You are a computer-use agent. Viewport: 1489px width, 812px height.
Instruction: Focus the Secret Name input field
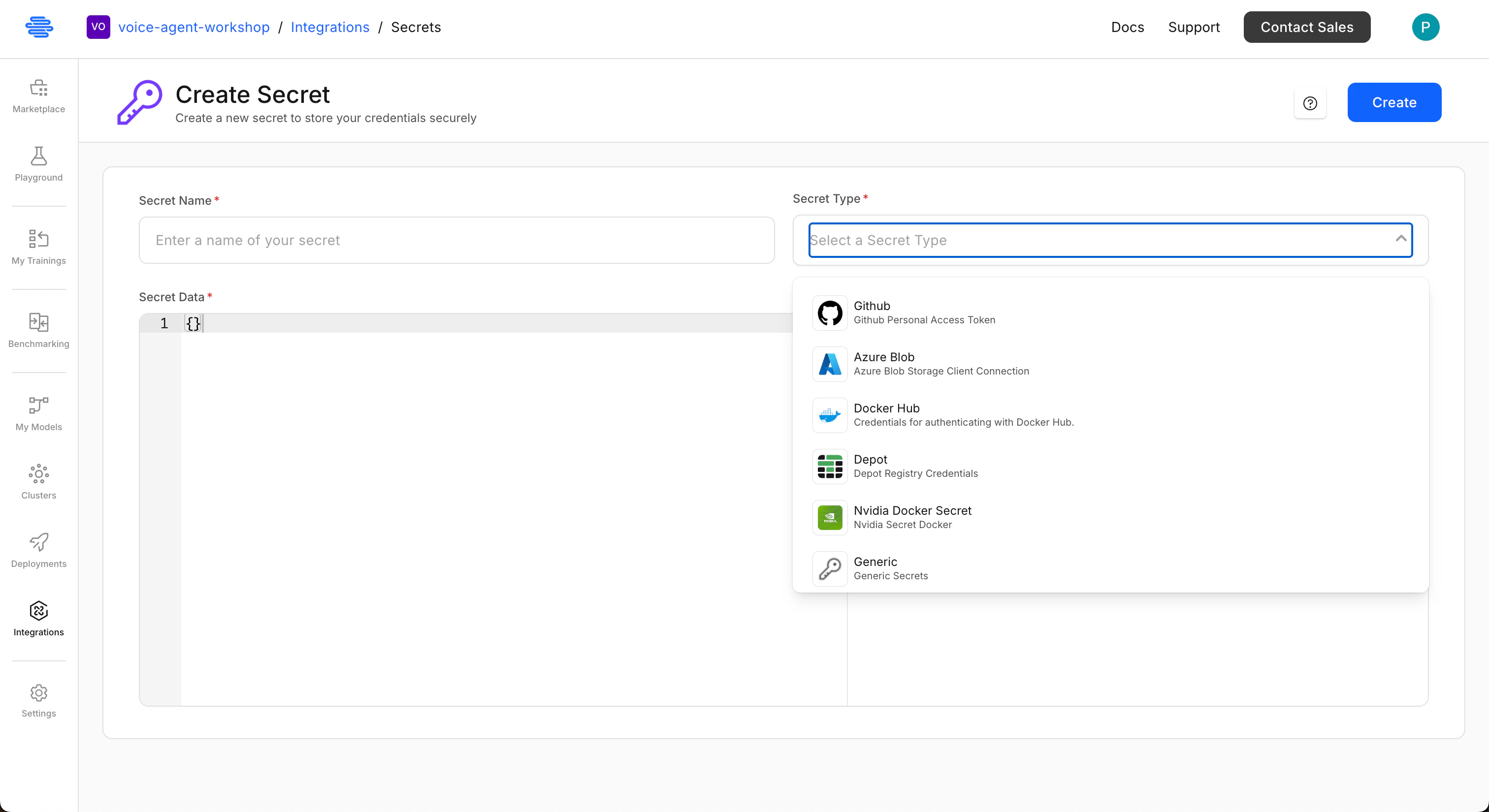point(456,240)
